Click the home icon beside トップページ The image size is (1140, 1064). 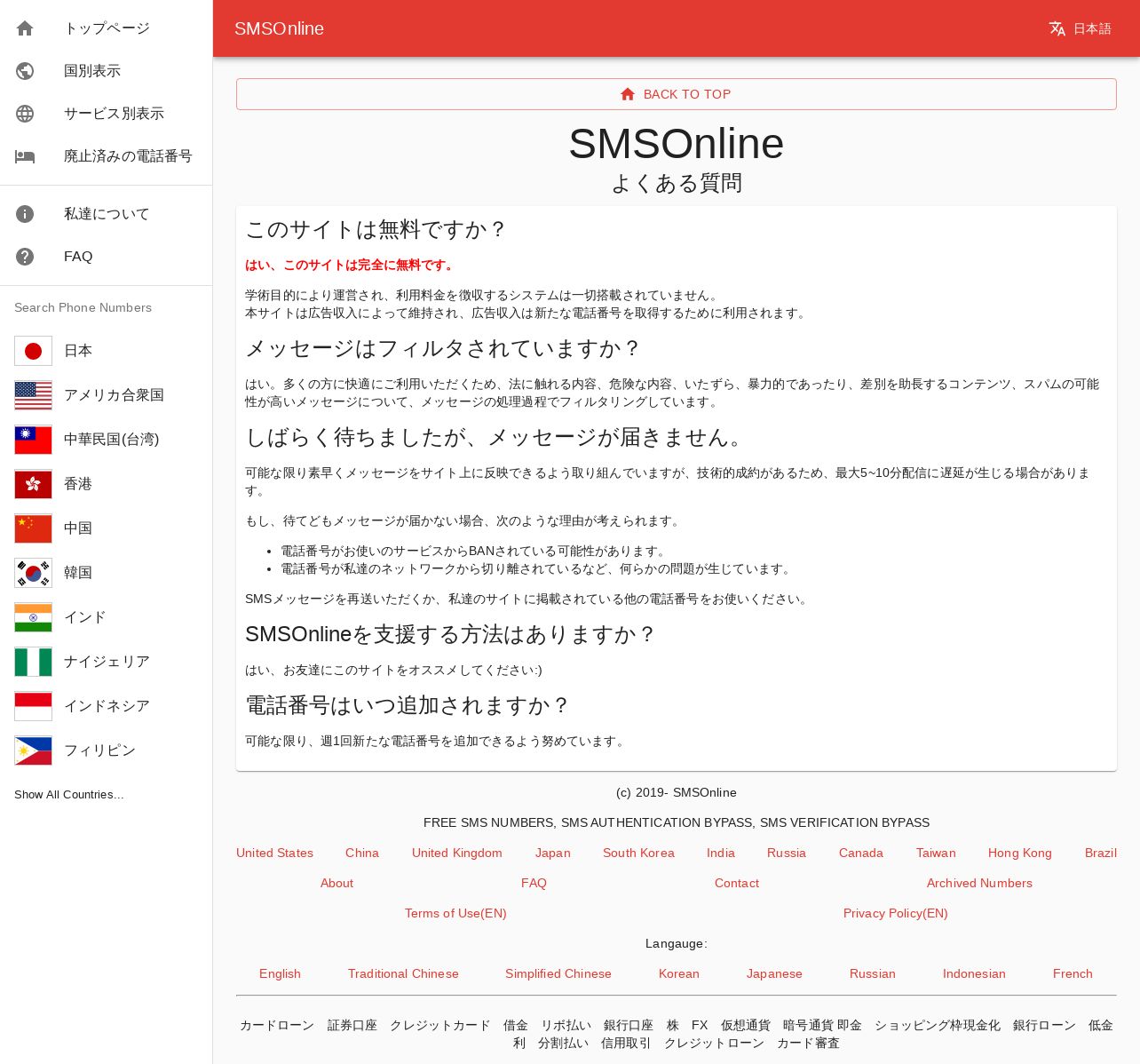coord(25,28)
